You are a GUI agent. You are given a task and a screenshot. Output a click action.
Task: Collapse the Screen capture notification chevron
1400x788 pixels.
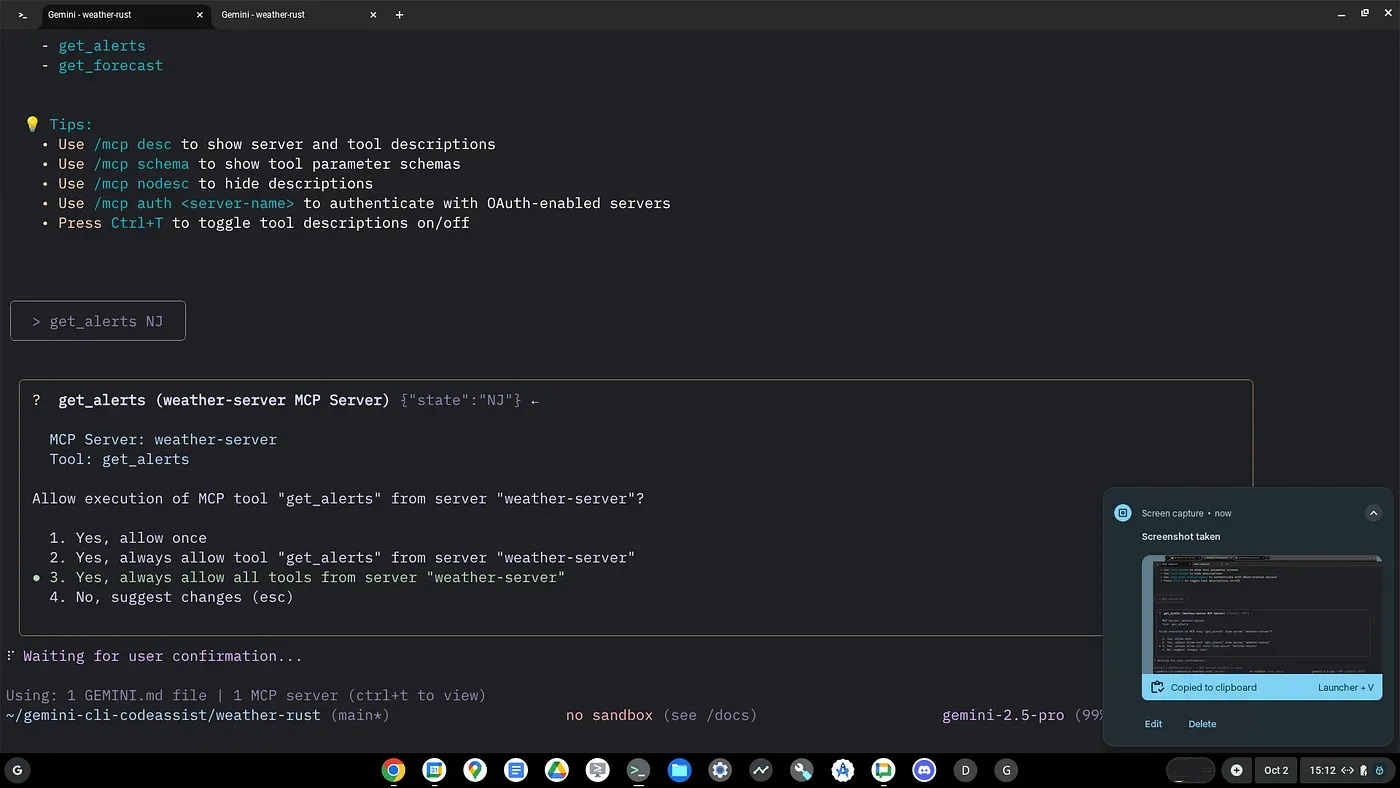(1373, 513)
